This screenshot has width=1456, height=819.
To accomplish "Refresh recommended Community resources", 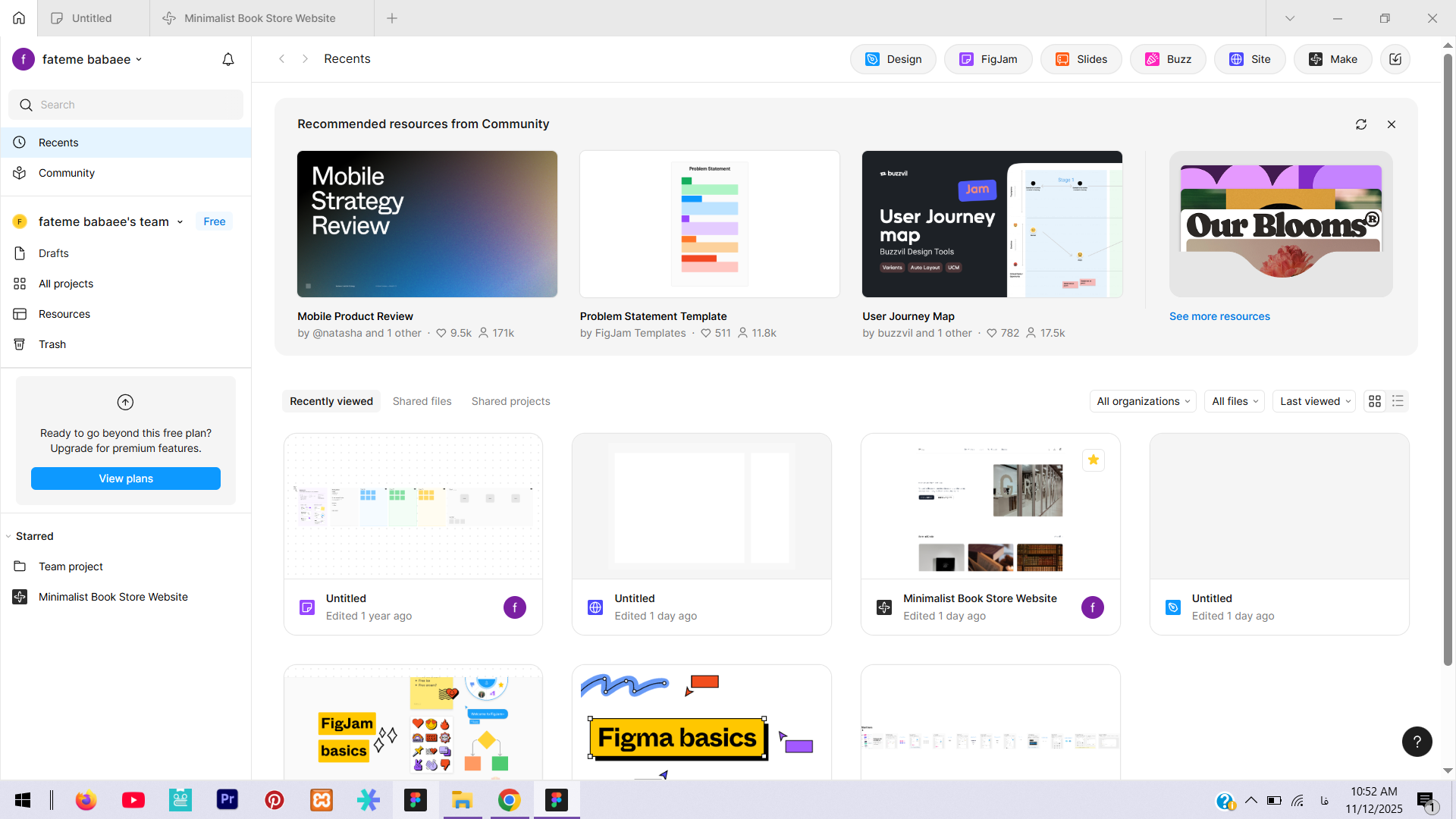I will point(1361,124).
